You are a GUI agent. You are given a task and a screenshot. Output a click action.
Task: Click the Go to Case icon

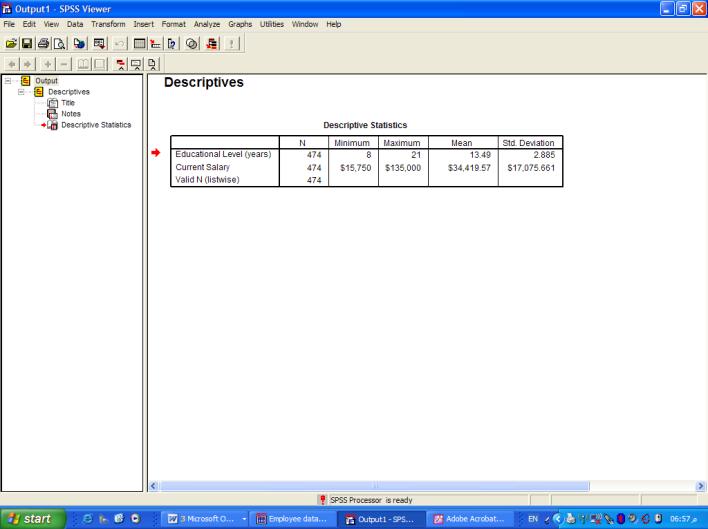(x=155, y=43)
